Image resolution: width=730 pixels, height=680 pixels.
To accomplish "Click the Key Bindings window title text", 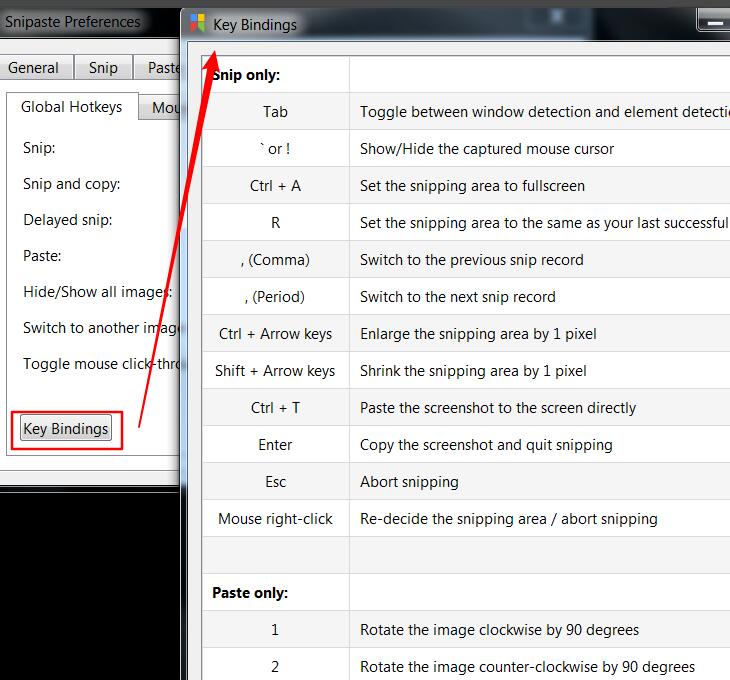I will pos(255,24).
